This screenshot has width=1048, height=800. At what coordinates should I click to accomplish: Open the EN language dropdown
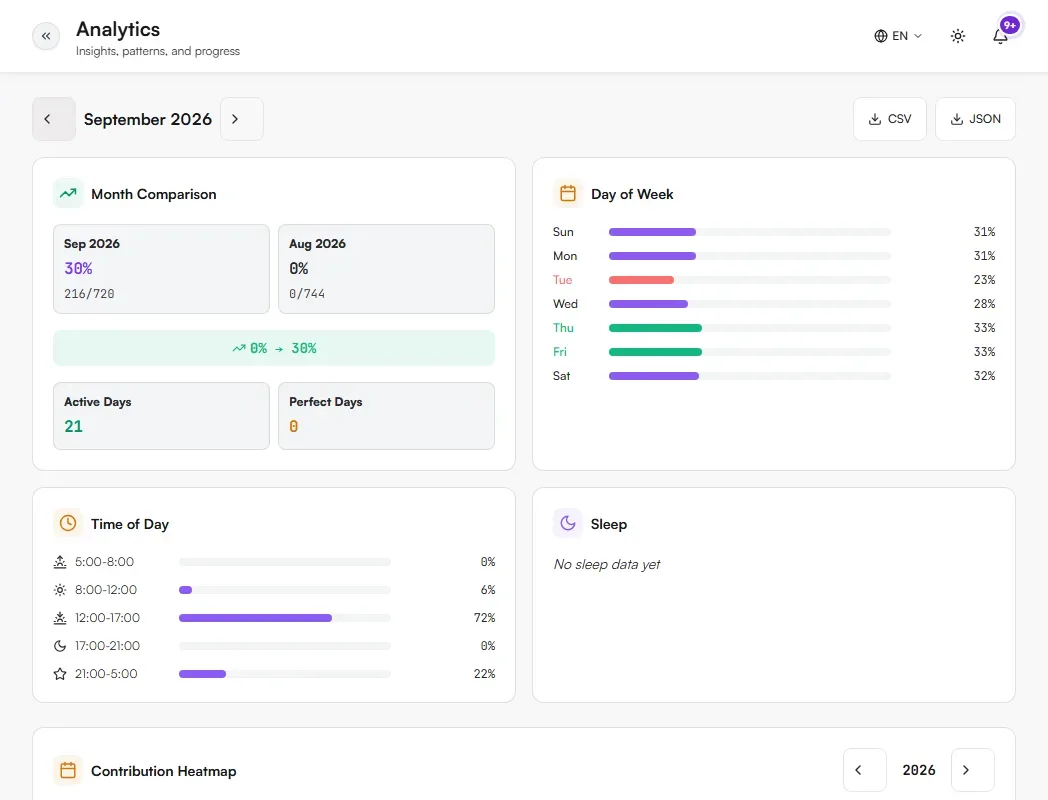(x=898, y=36)
